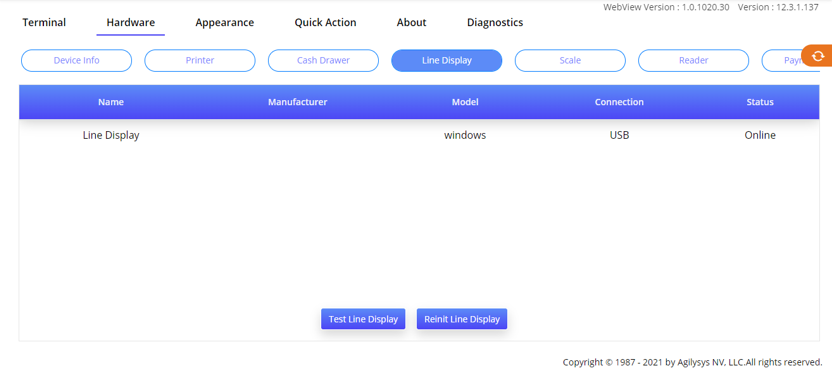832x374 pixels.
Task: Select the Reader pill button
Action: coord(694,60)
